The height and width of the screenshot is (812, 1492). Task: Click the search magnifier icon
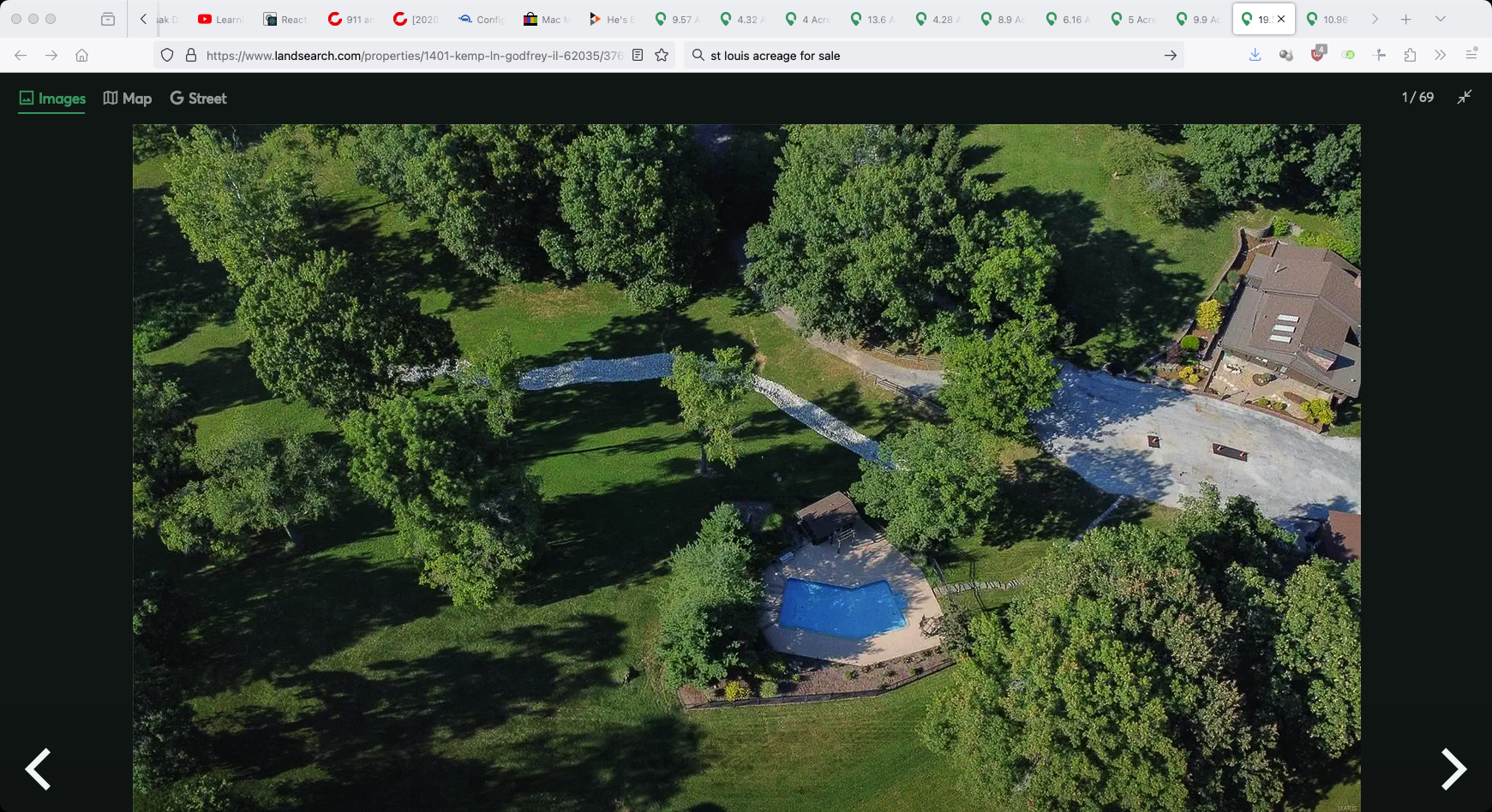click(698, 55)
